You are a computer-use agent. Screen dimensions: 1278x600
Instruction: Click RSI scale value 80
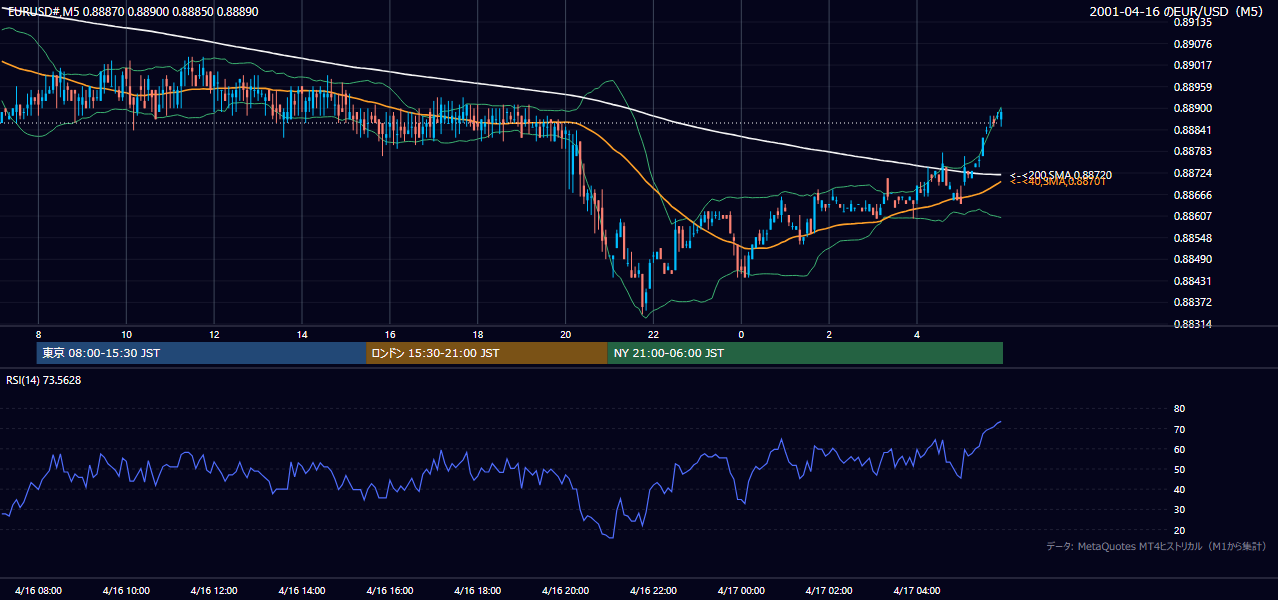coord(1180,409)
